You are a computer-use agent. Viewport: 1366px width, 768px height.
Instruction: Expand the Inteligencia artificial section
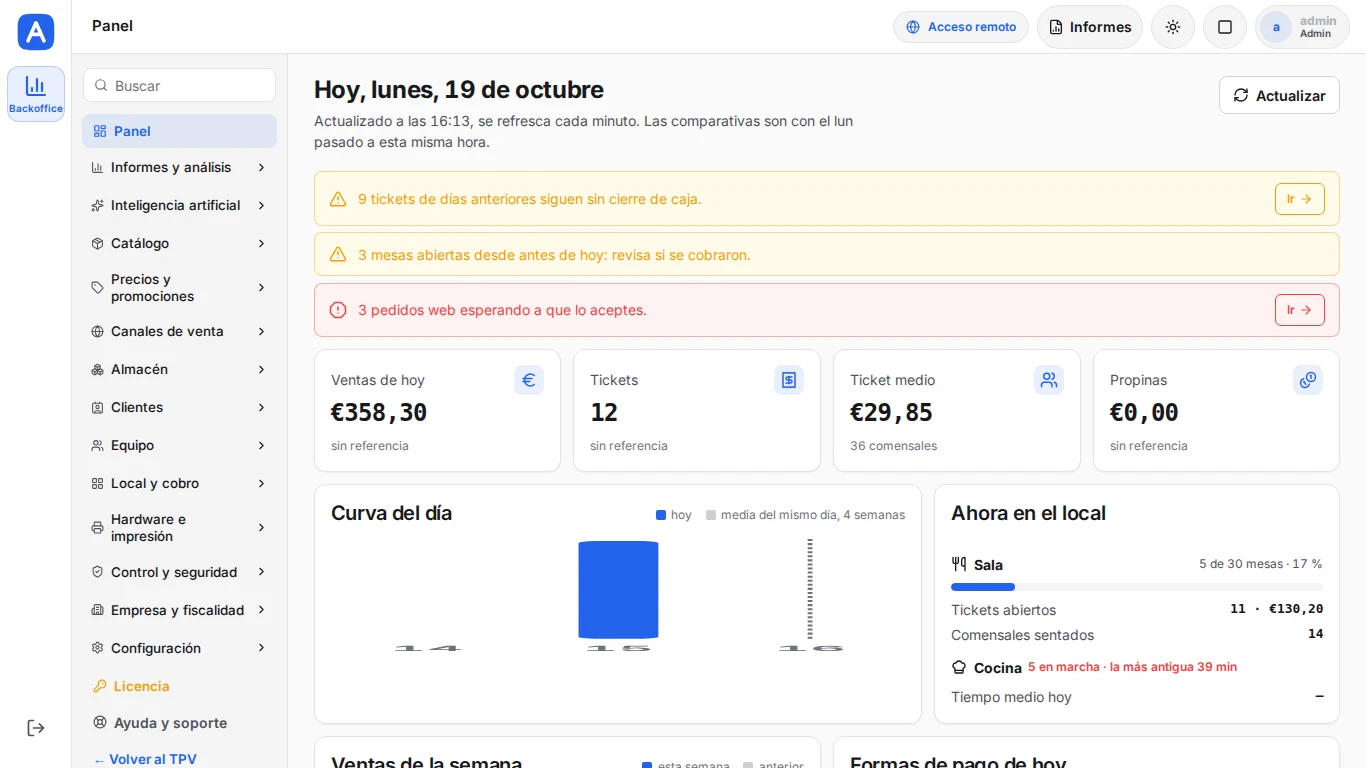[x=179, y=206]
